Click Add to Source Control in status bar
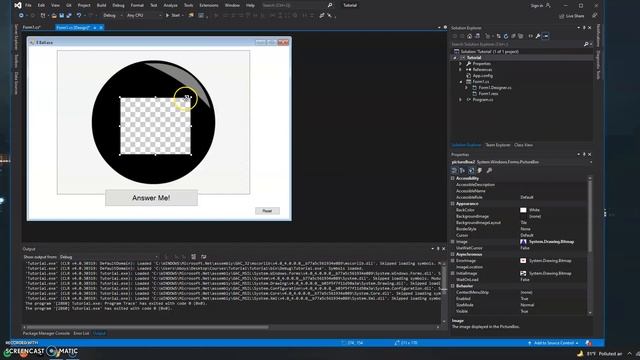 (553, 343)
